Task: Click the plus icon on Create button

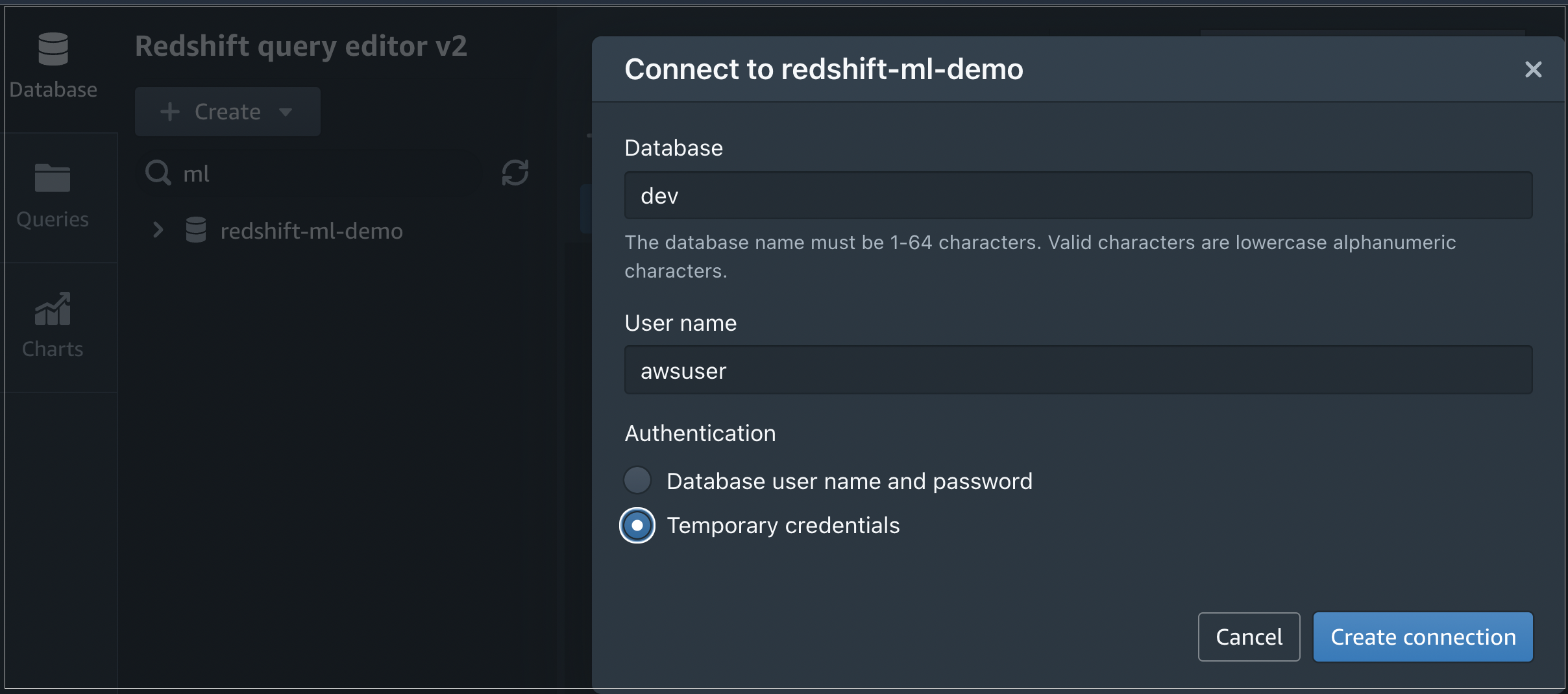Action: (x=170, y=111)
